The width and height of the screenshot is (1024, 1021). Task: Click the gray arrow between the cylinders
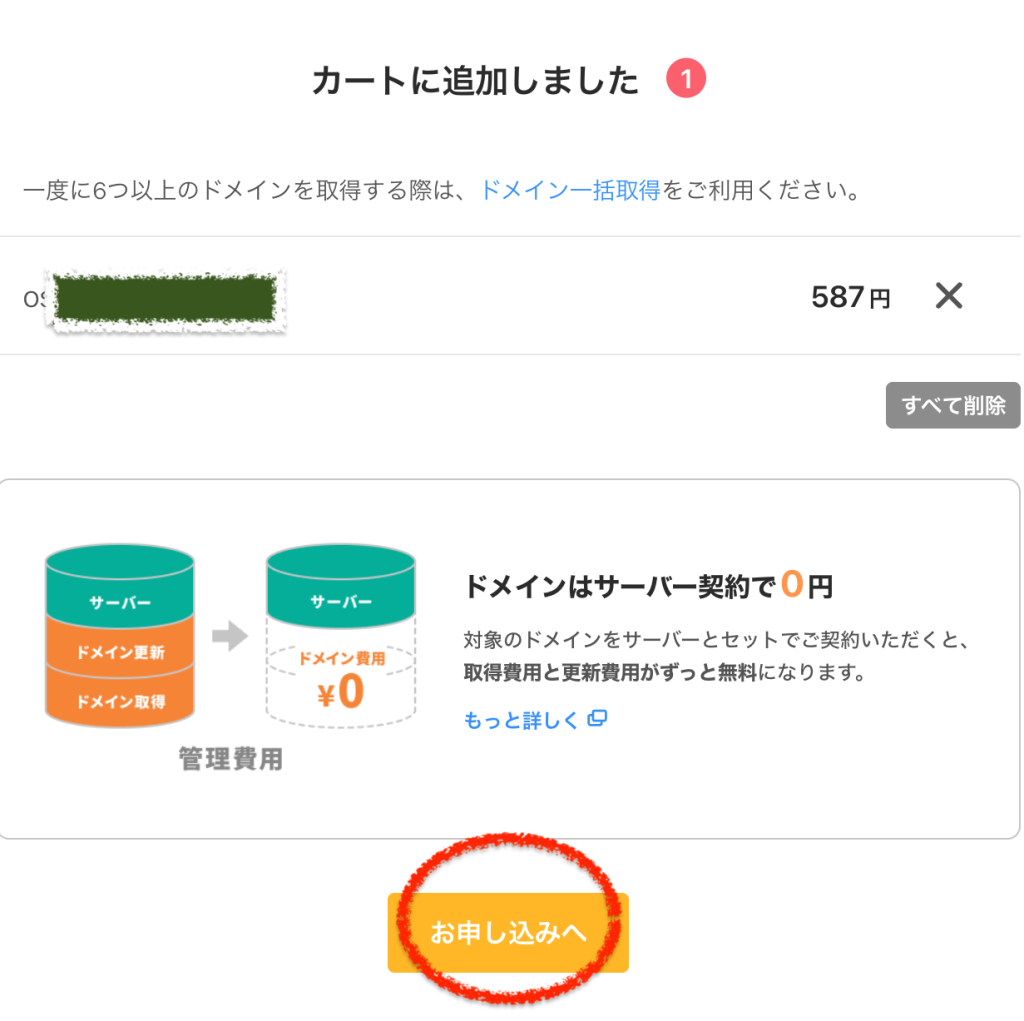coord(230,636)
